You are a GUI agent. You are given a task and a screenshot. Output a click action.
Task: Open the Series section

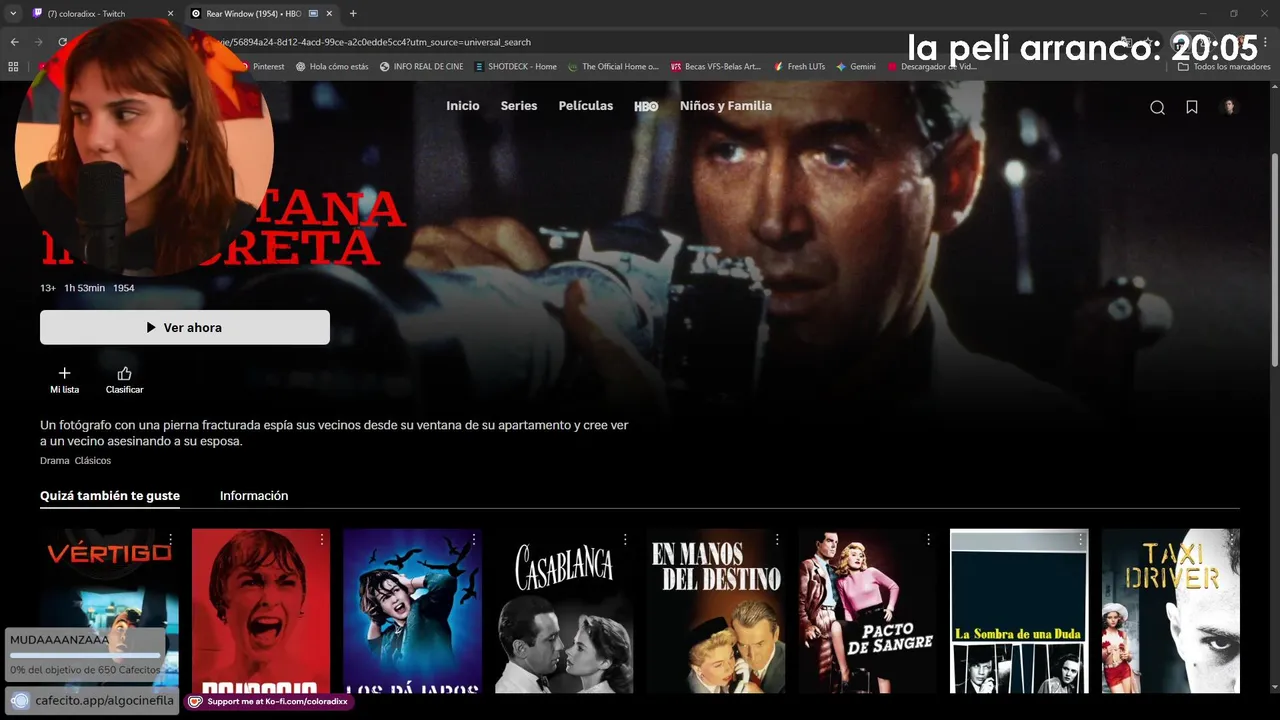coord(519,106)
